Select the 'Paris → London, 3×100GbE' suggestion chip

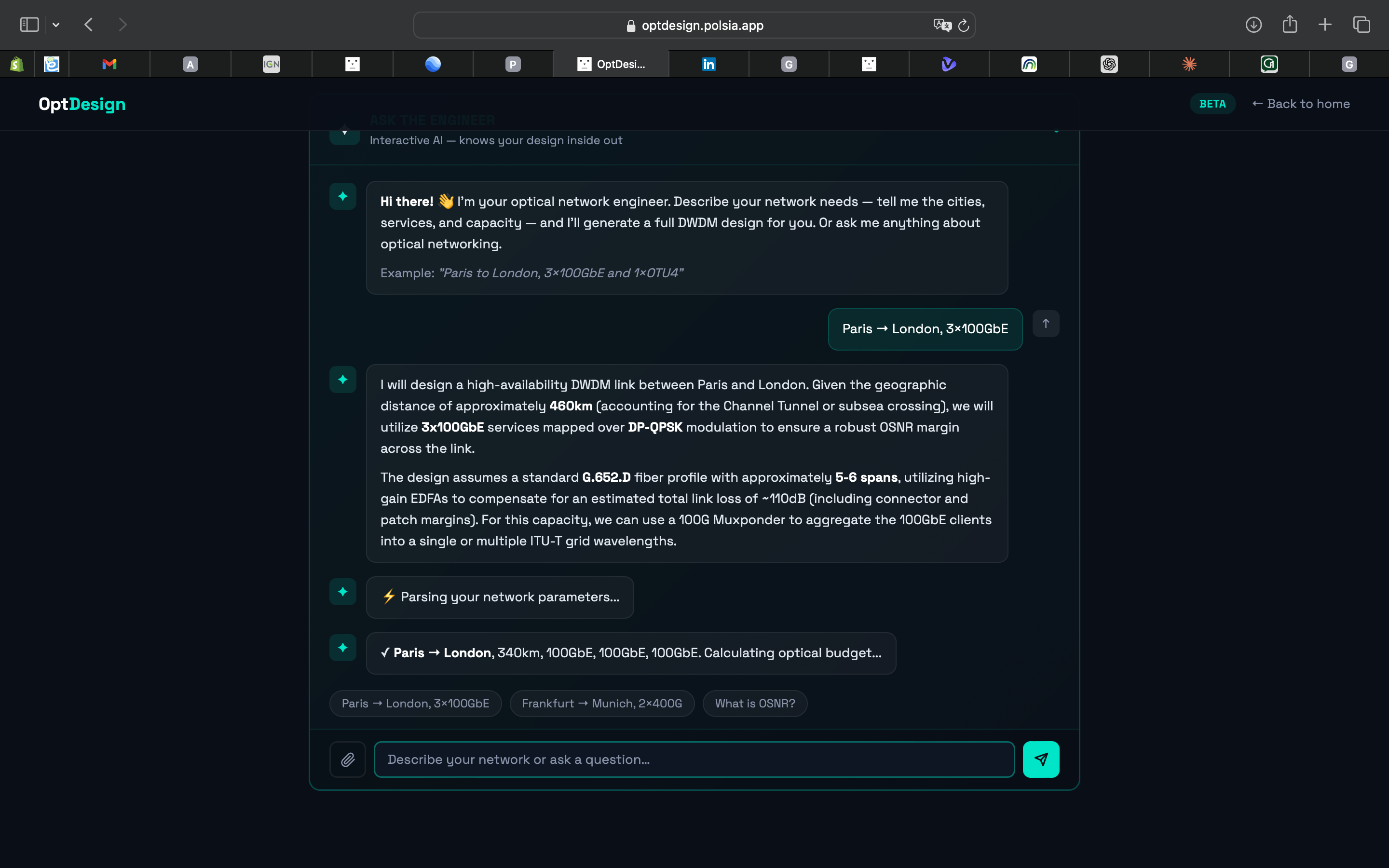click(416, 703)
